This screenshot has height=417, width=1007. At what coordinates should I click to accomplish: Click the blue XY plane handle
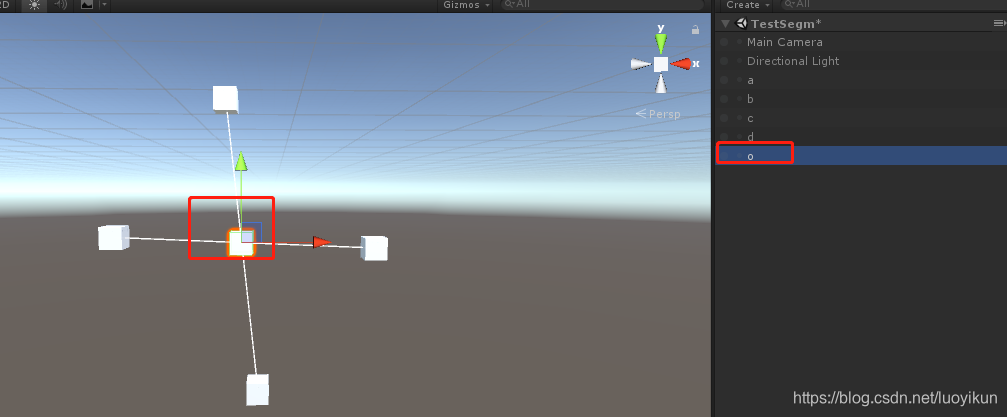coord(251,233)
